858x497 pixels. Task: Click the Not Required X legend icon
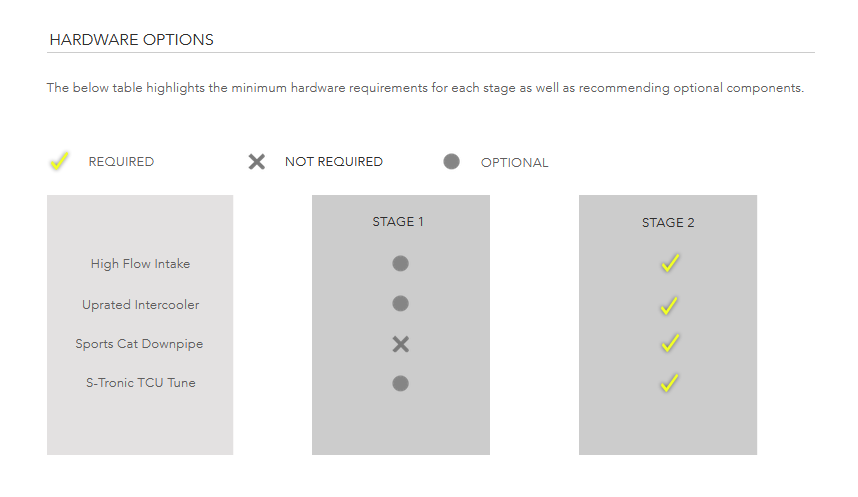point(257,161)
